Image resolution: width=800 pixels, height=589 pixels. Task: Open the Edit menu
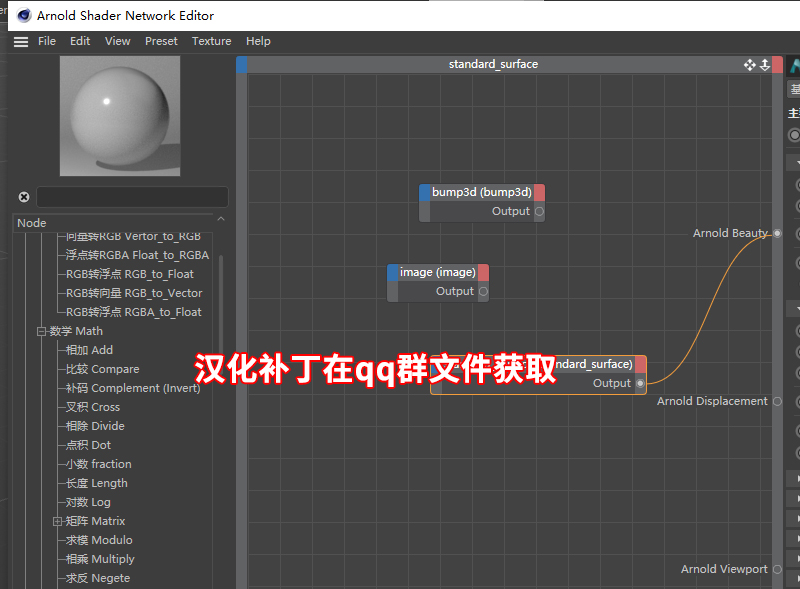pos(80,41)
